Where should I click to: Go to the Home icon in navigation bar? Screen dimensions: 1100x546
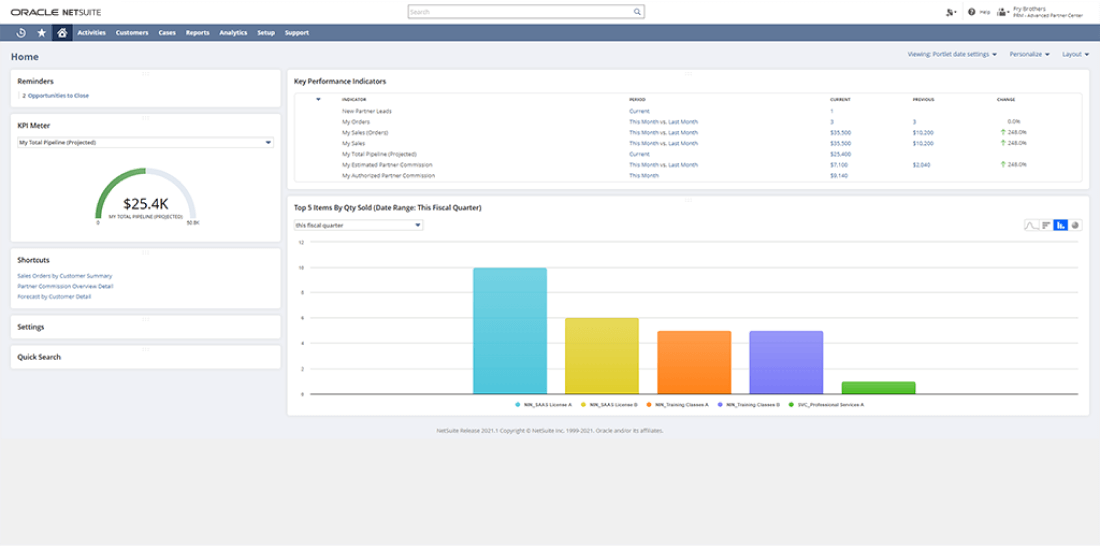coord(62,33)
